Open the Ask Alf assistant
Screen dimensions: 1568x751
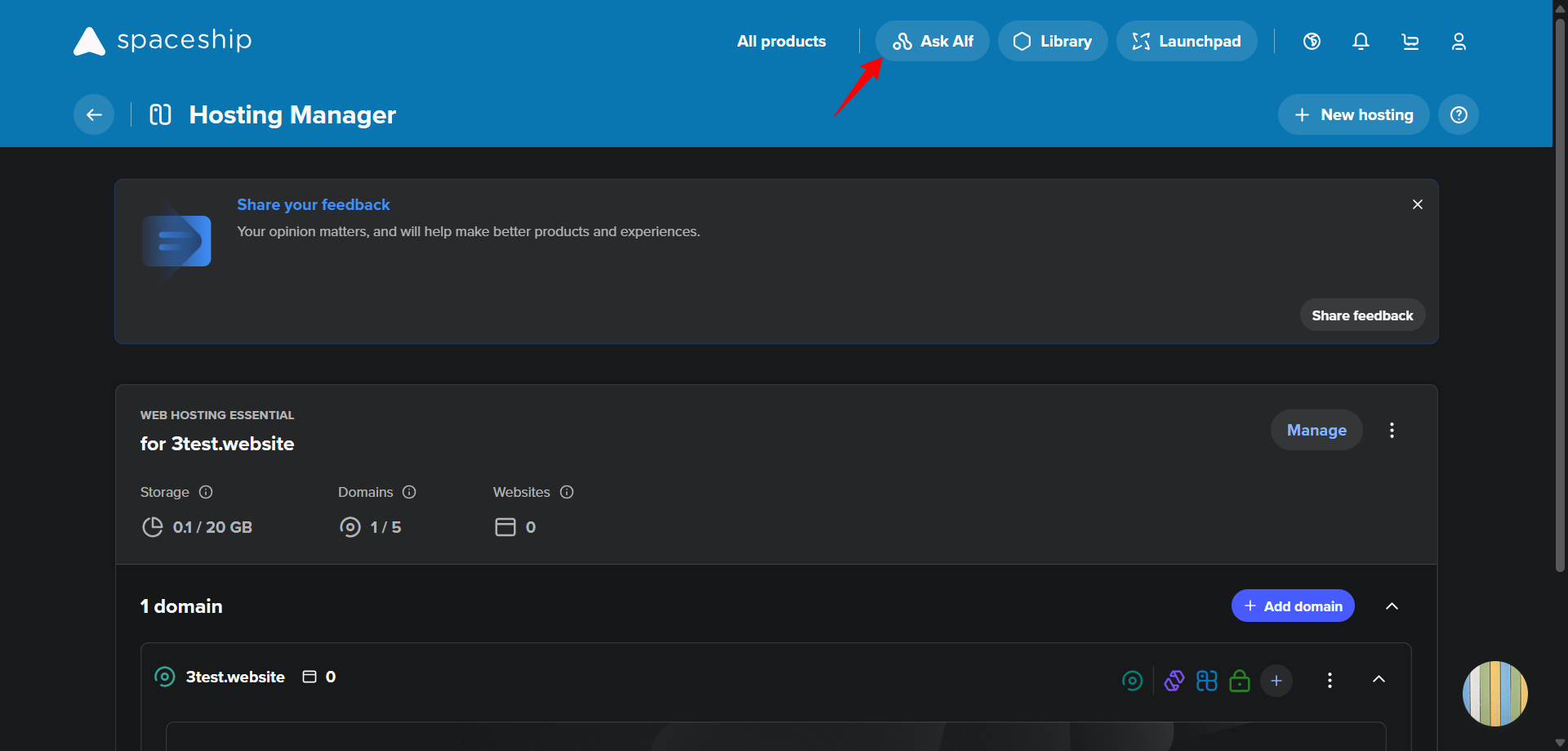(x=933, y=41)
